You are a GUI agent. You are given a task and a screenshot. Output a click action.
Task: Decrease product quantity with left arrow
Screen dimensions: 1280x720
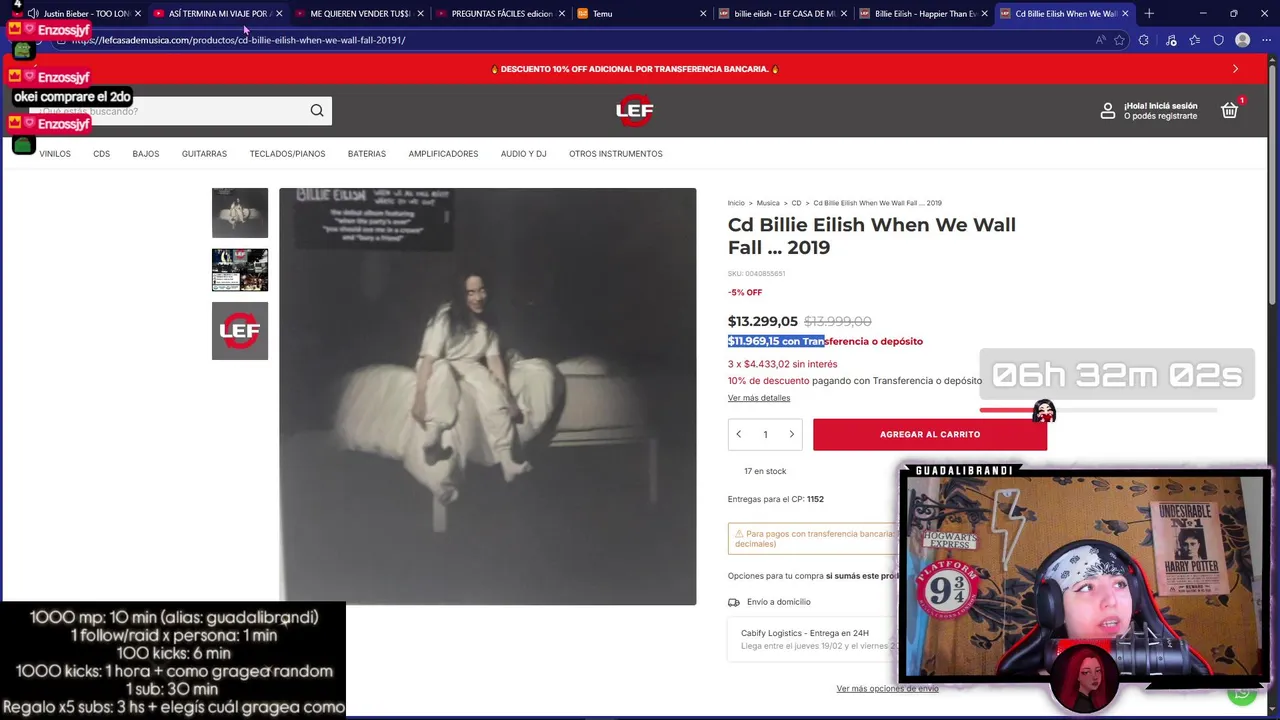(x=739, y=434)
